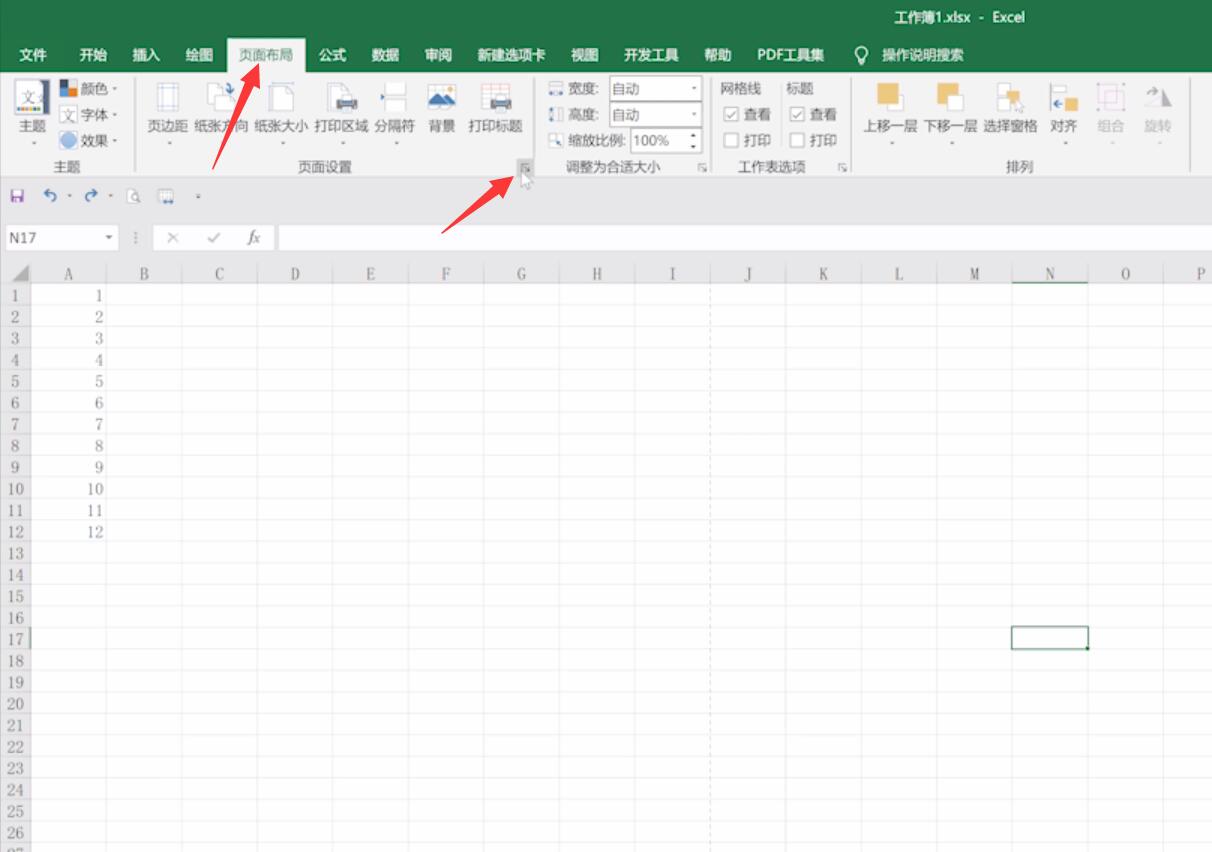
Task: Click the formula bar cancel X icon
Action: click(x=173, y=238)
